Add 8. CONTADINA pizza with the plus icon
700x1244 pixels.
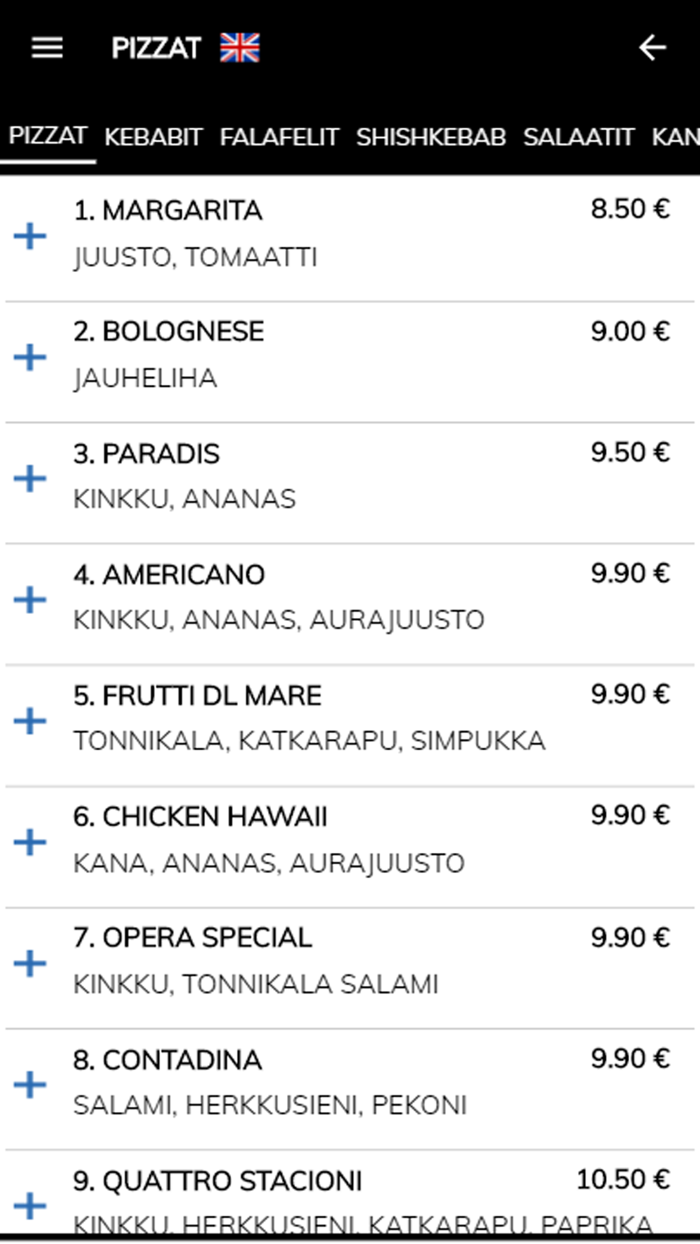tap(30, 1086)
